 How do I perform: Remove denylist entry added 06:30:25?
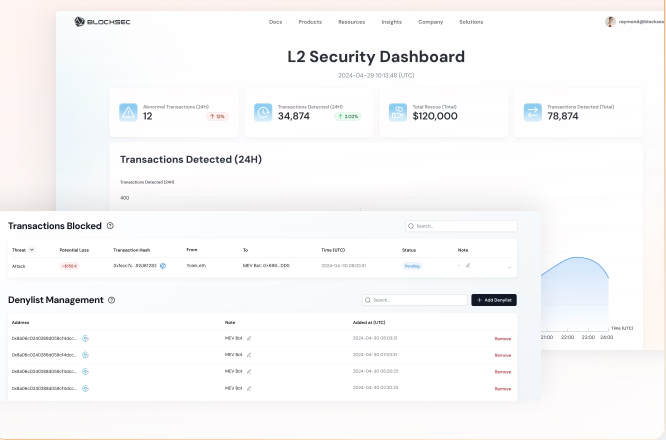pyautogui.click(x=503, y=372)
